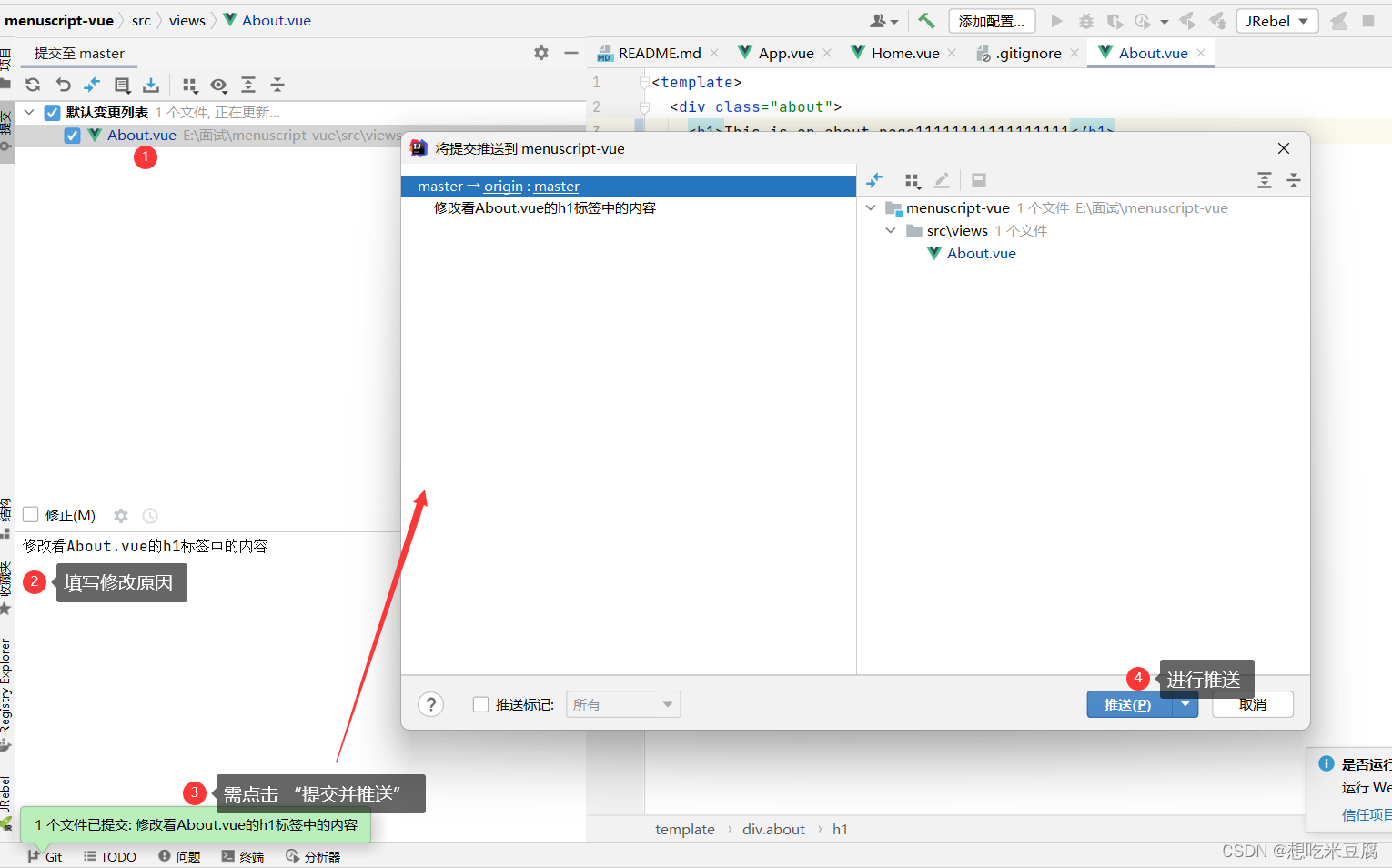Screen dimensions: 1392x868
Task: Click the rollback undo arrow icon
Action: click(63, 85)
